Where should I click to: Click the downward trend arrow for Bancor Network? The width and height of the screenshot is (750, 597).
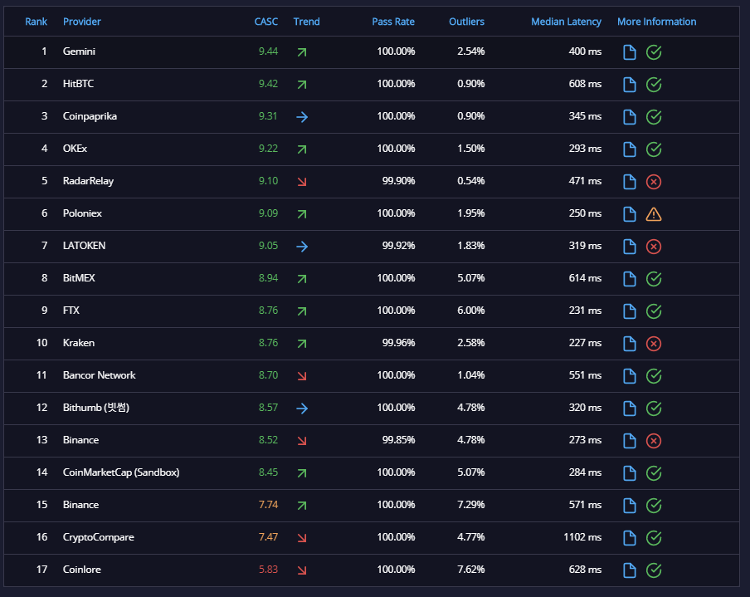point(302,376)
